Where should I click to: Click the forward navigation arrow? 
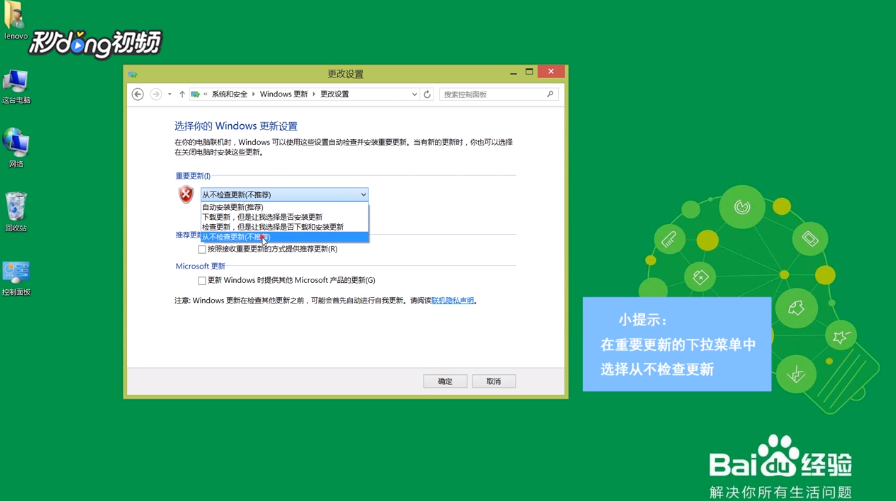(x=155, y=94)
